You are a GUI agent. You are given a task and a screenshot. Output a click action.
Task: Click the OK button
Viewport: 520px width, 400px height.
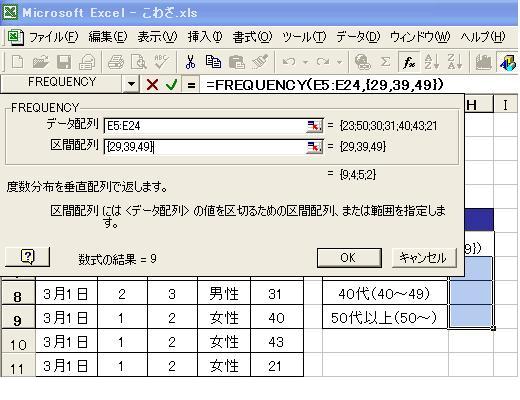pyautogui.click(x=349, y=258)
